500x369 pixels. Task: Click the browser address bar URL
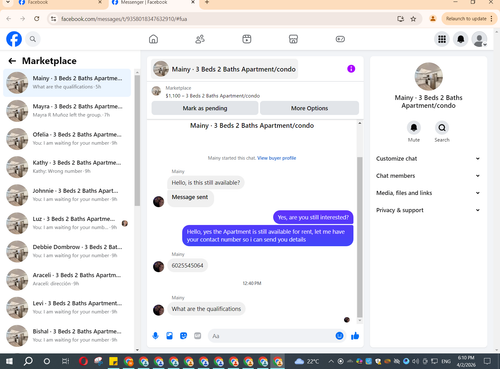point(124,19)
